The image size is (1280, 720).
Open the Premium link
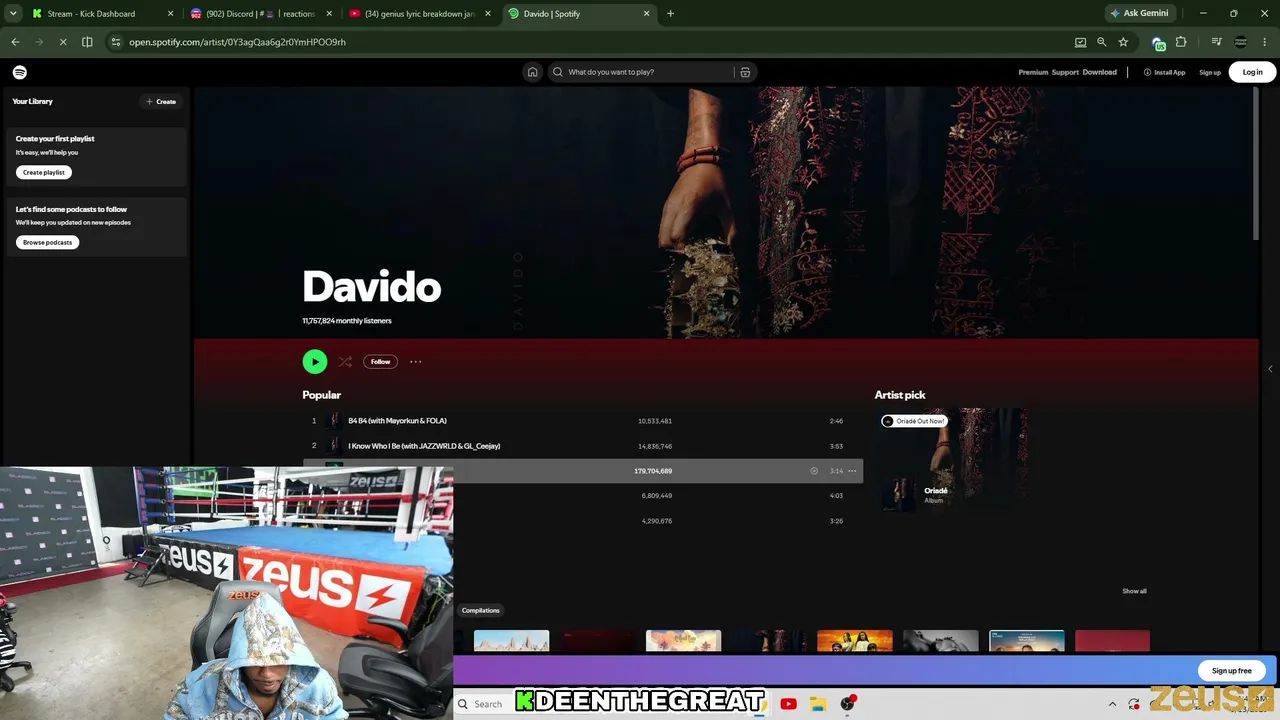[1033, 72]
